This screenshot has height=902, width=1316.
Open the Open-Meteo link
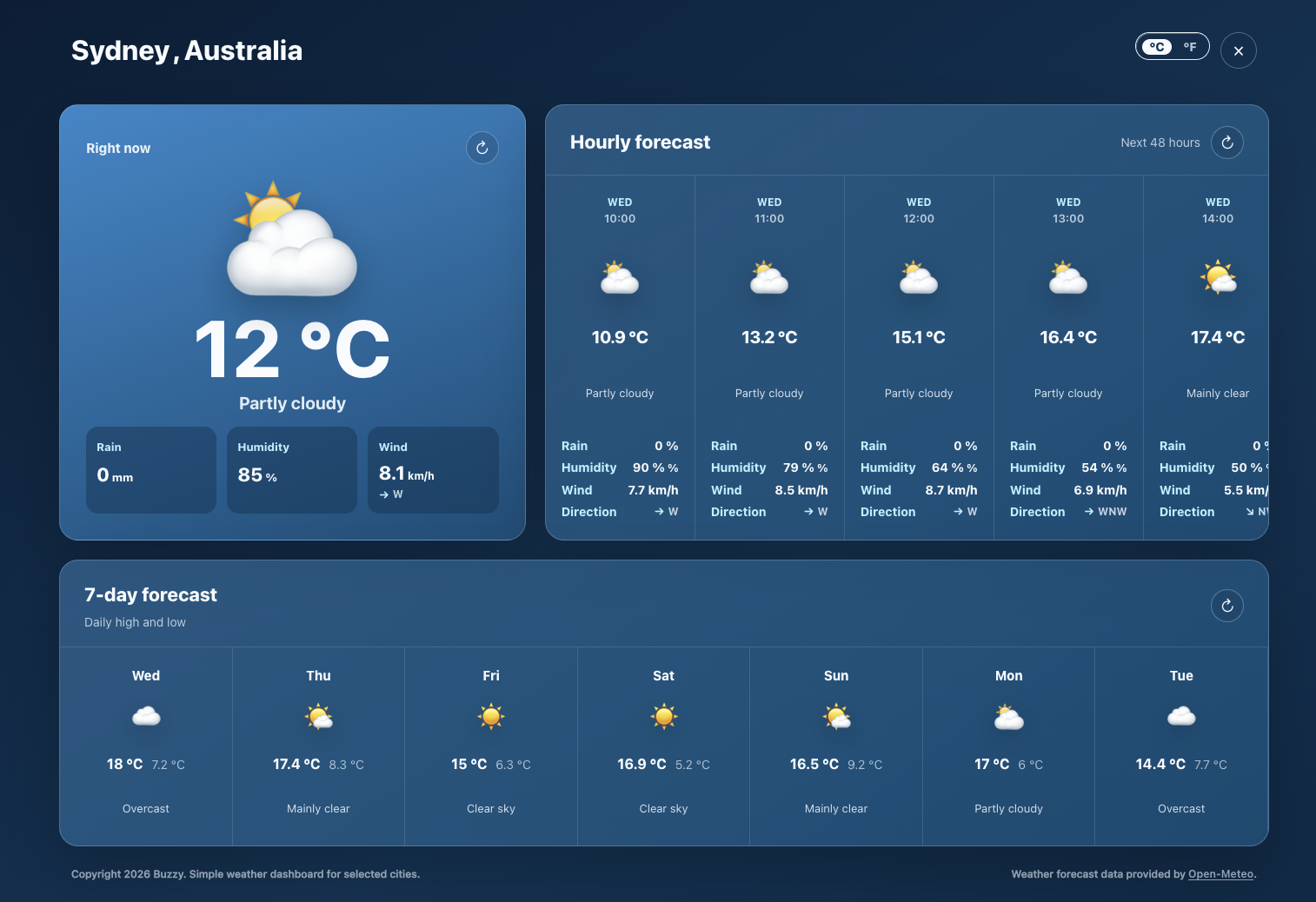pos(1220,874)
